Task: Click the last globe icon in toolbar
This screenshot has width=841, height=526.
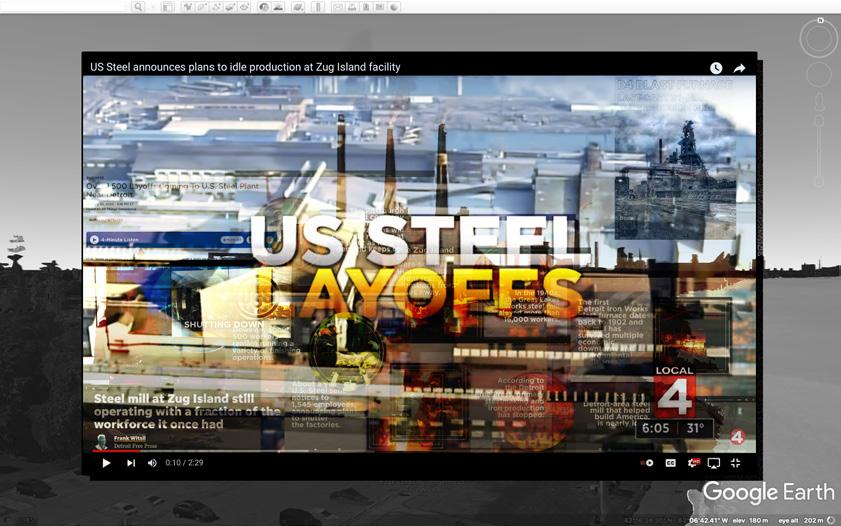Action: click(394, 7)
